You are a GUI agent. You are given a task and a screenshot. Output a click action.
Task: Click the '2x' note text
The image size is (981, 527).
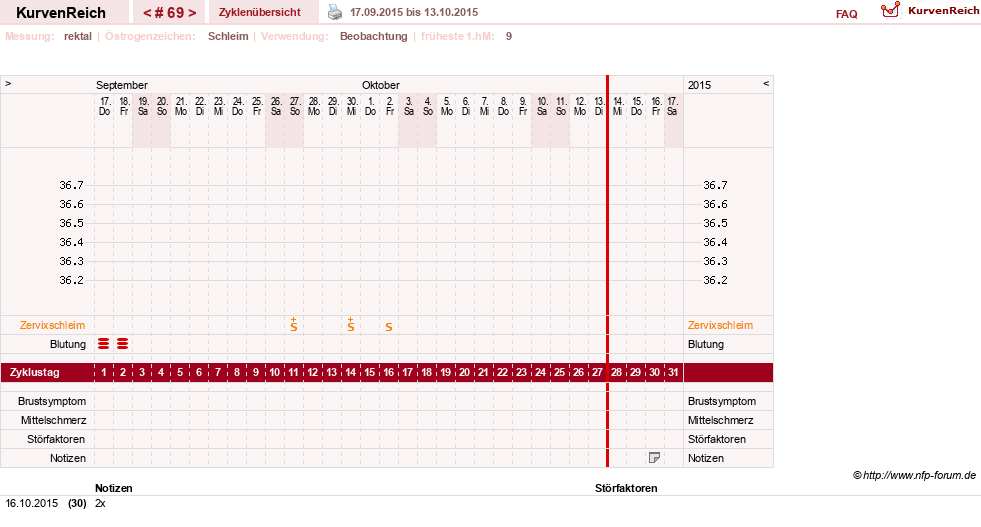click(x=100, y=503)
